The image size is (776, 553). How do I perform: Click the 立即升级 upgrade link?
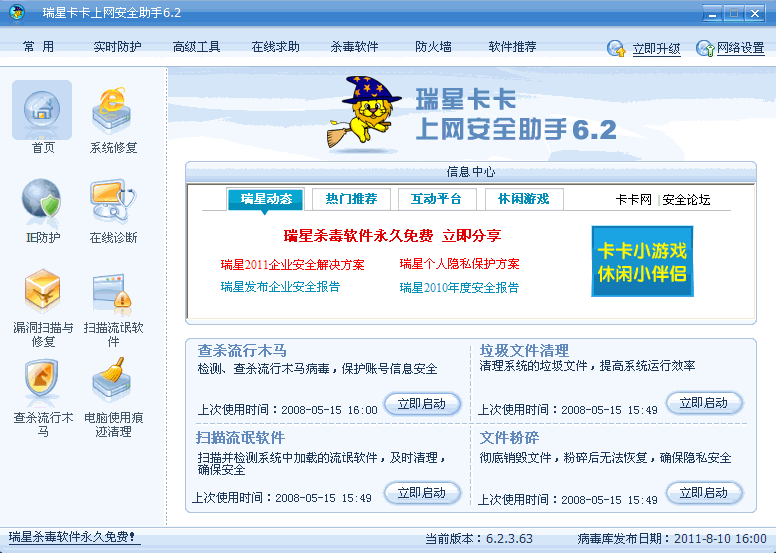(x=655, y=48)
